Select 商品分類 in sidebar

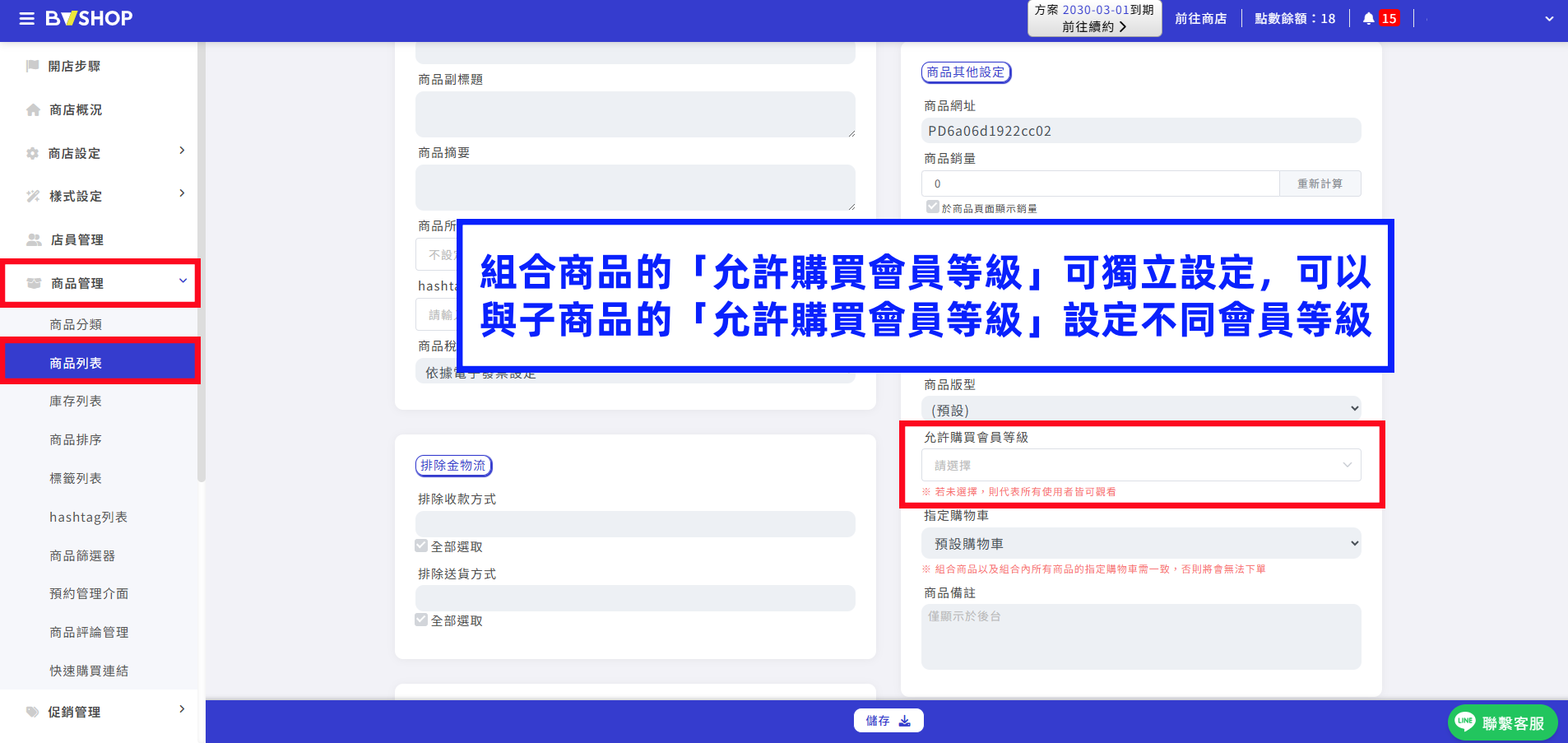coord(76,325)
